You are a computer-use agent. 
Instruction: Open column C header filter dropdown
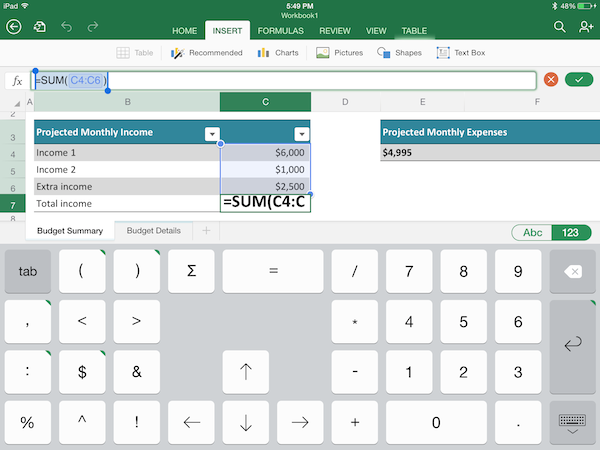pyautogui.click(x=302, y=134)
